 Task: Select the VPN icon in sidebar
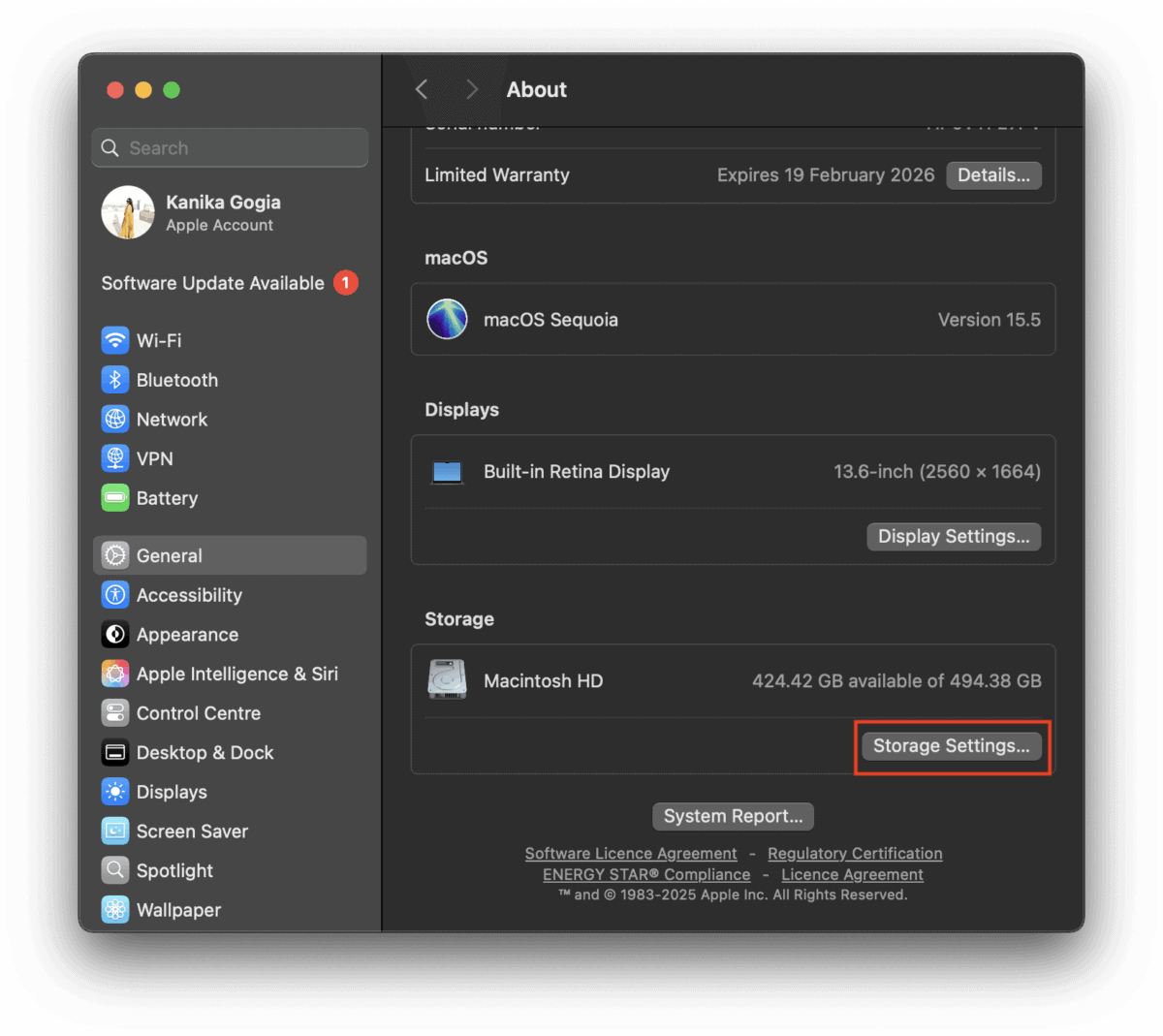[115, 458]
